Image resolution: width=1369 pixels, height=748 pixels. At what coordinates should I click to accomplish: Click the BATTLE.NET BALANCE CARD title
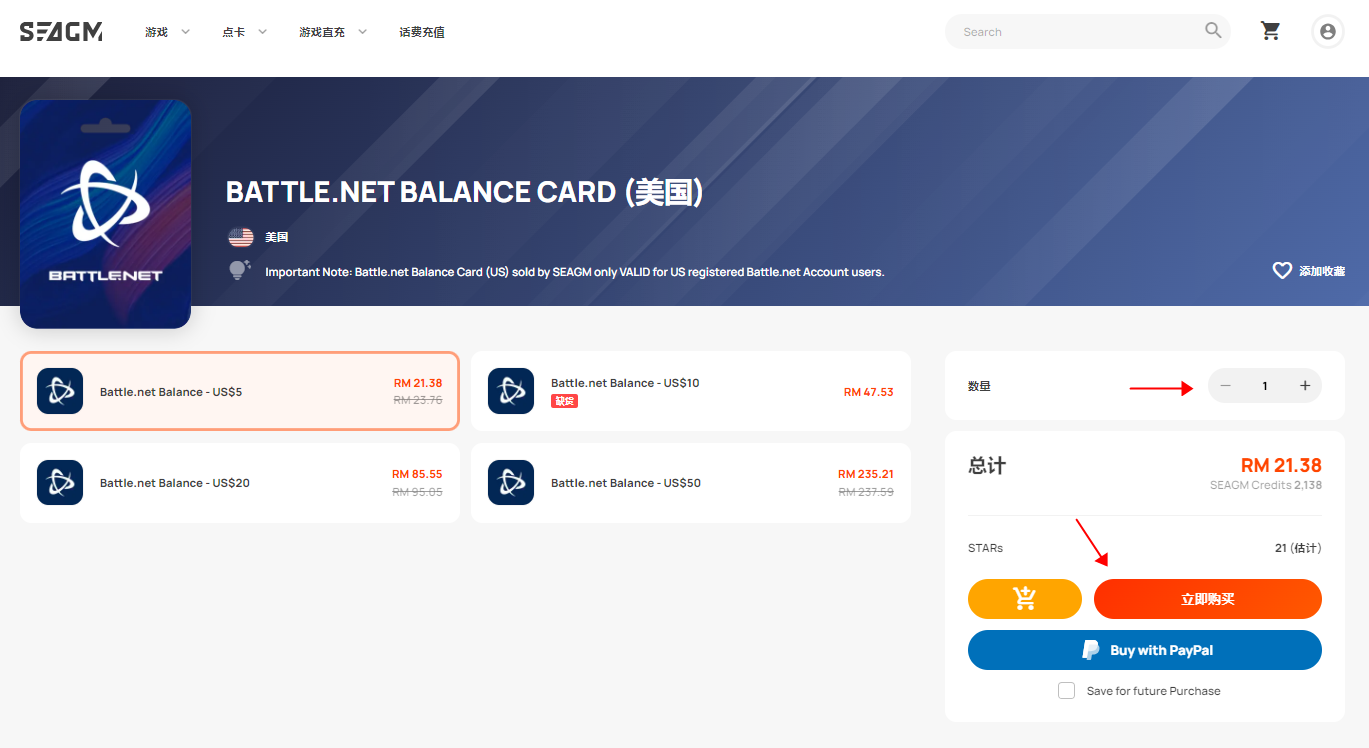[465, 191]
